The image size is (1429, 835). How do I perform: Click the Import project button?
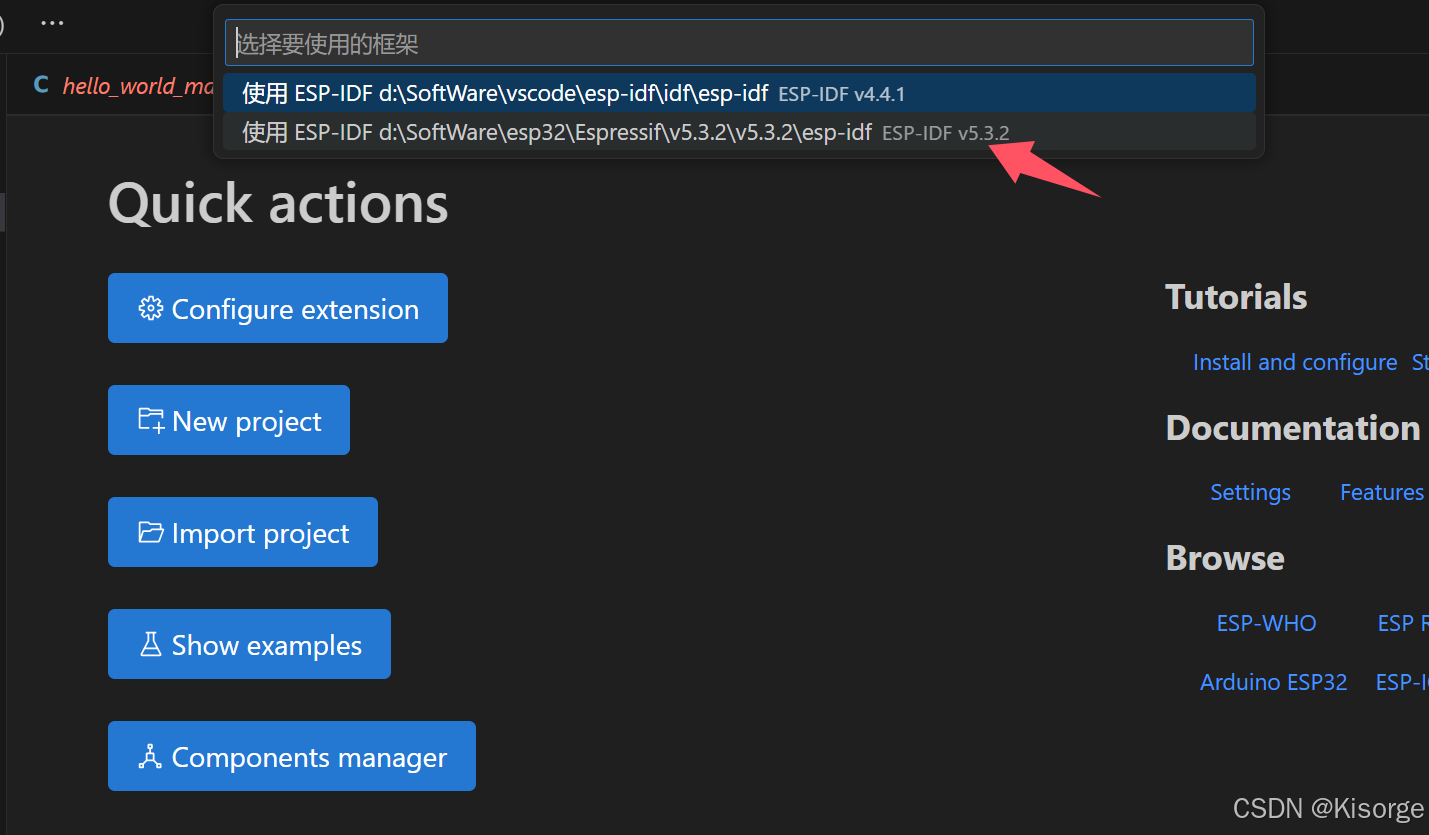pos(243,532)
